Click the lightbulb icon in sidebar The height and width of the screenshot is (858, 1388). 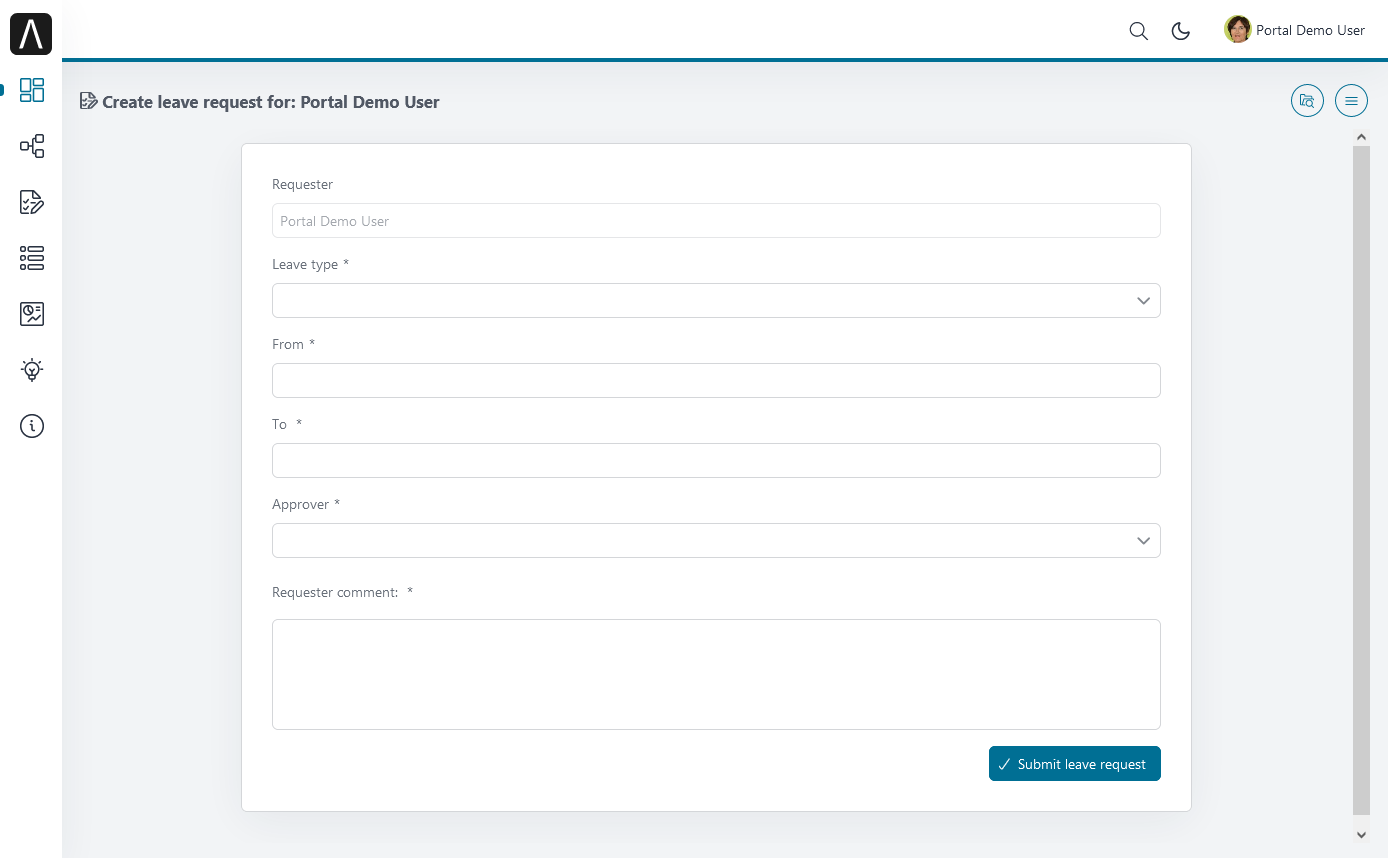point(32,370)
